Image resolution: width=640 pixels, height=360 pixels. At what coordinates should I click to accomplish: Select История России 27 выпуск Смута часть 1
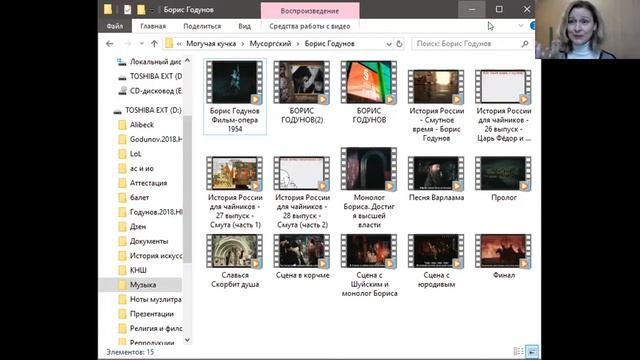pyautogui.click(x=235, y=192)
